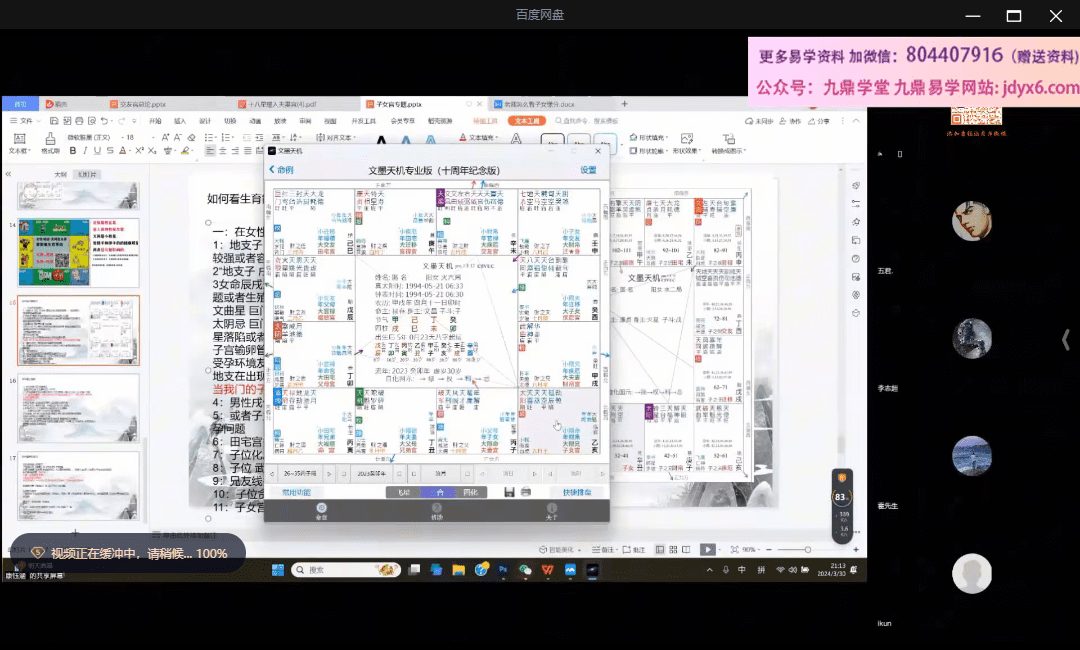The image size is (1080, 650).
Task: Open the WPS Office taskbar icon
Action: (548, 569)
